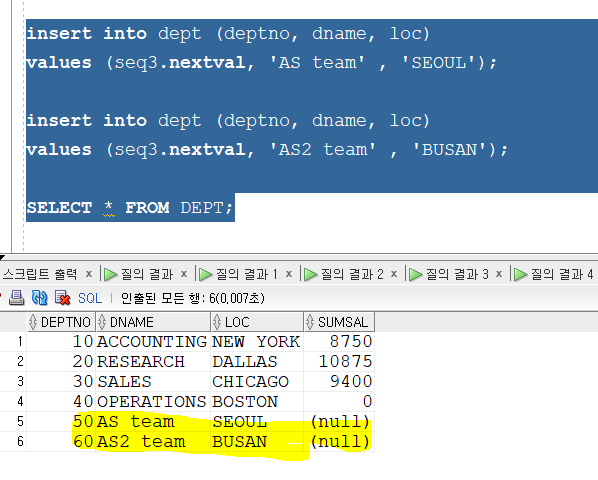Screen dimensions: 598x480
Task: Place cursor on 'AS team' in the first insert
Action: point(317,63)
